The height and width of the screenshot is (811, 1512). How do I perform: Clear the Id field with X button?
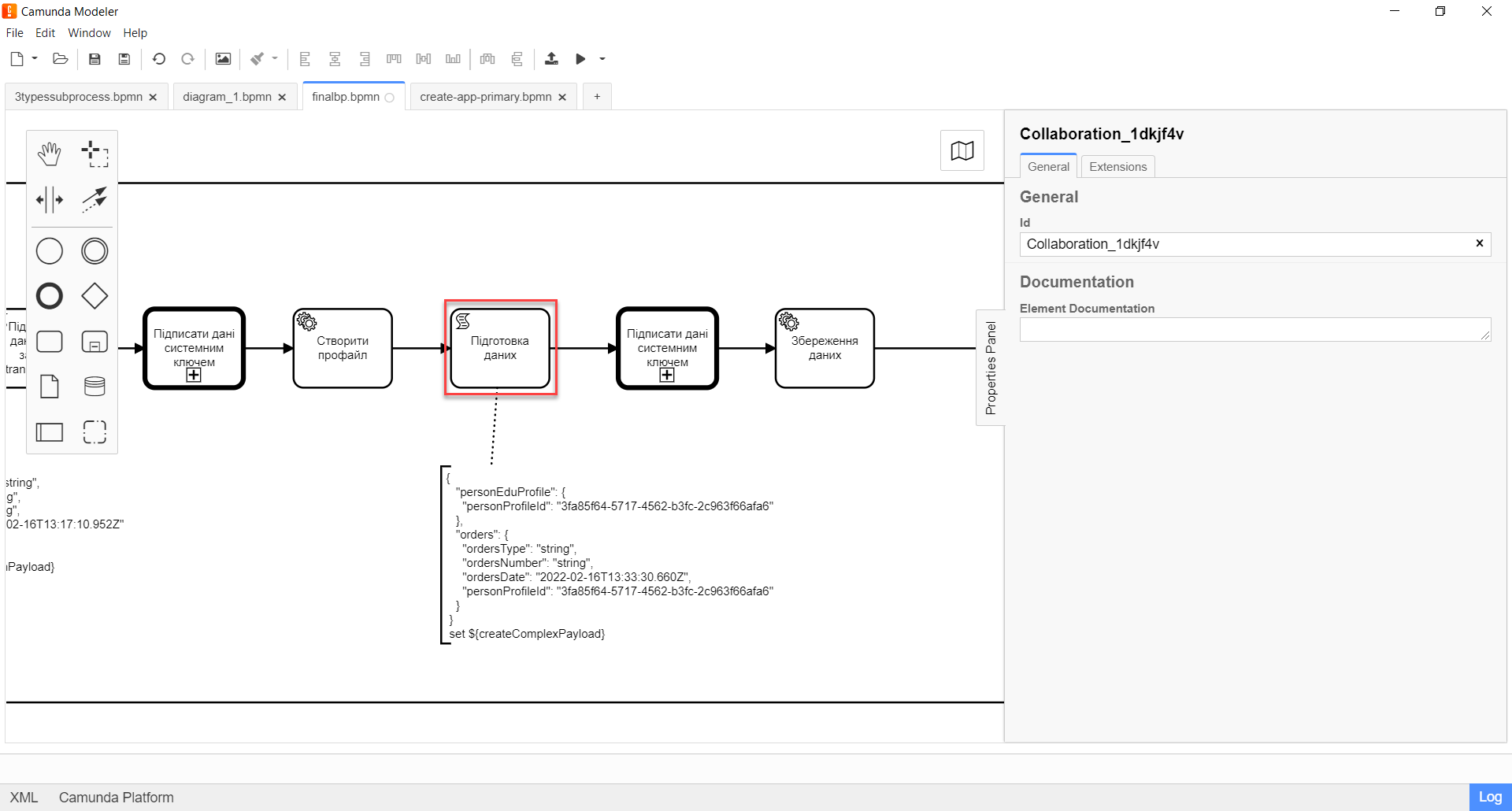coord(1479,243)
